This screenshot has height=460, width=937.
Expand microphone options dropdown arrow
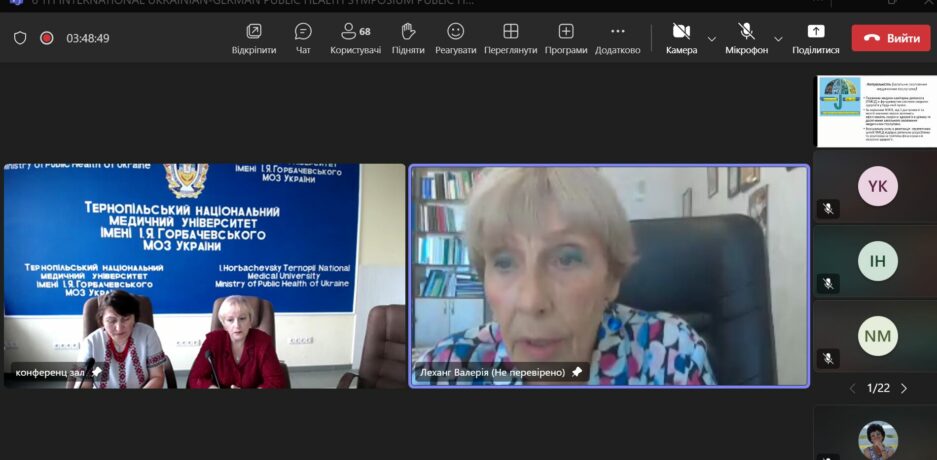782,39
